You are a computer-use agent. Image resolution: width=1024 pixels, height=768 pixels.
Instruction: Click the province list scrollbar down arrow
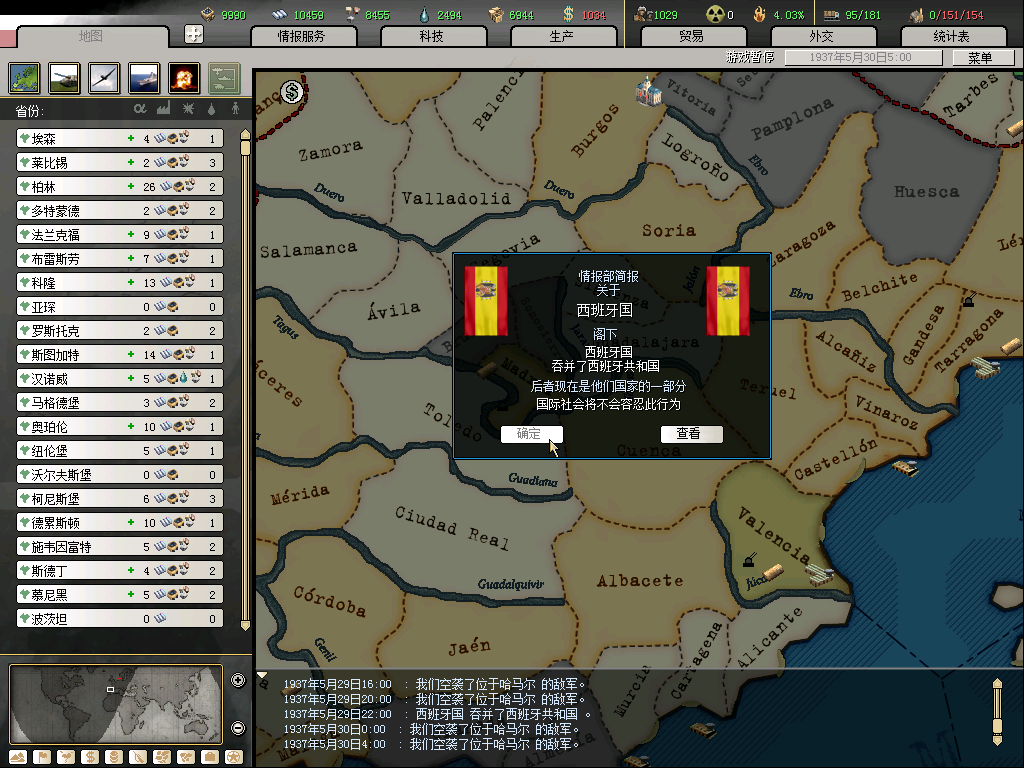click(x=246, y=626)
